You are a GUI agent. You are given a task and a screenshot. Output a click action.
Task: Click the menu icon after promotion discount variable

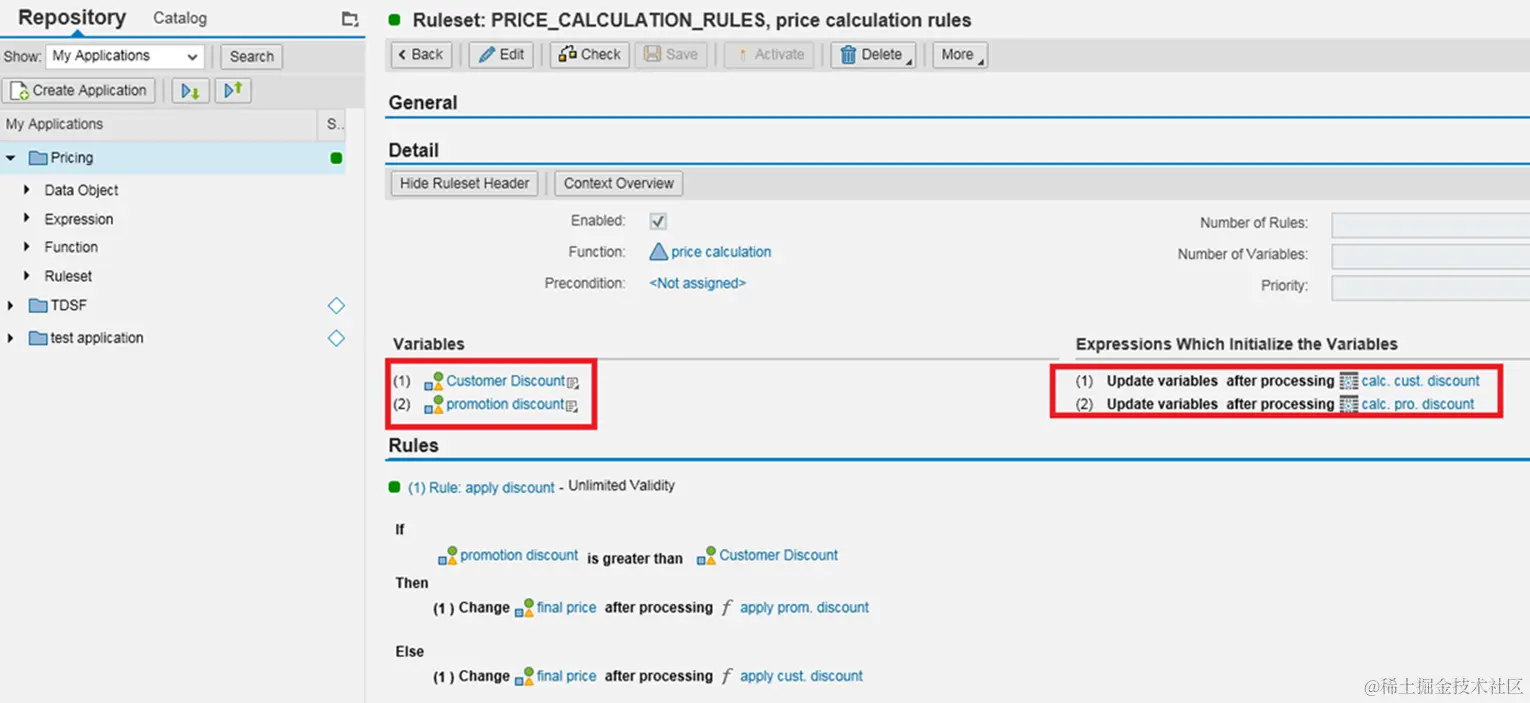(x=573, y=406)
